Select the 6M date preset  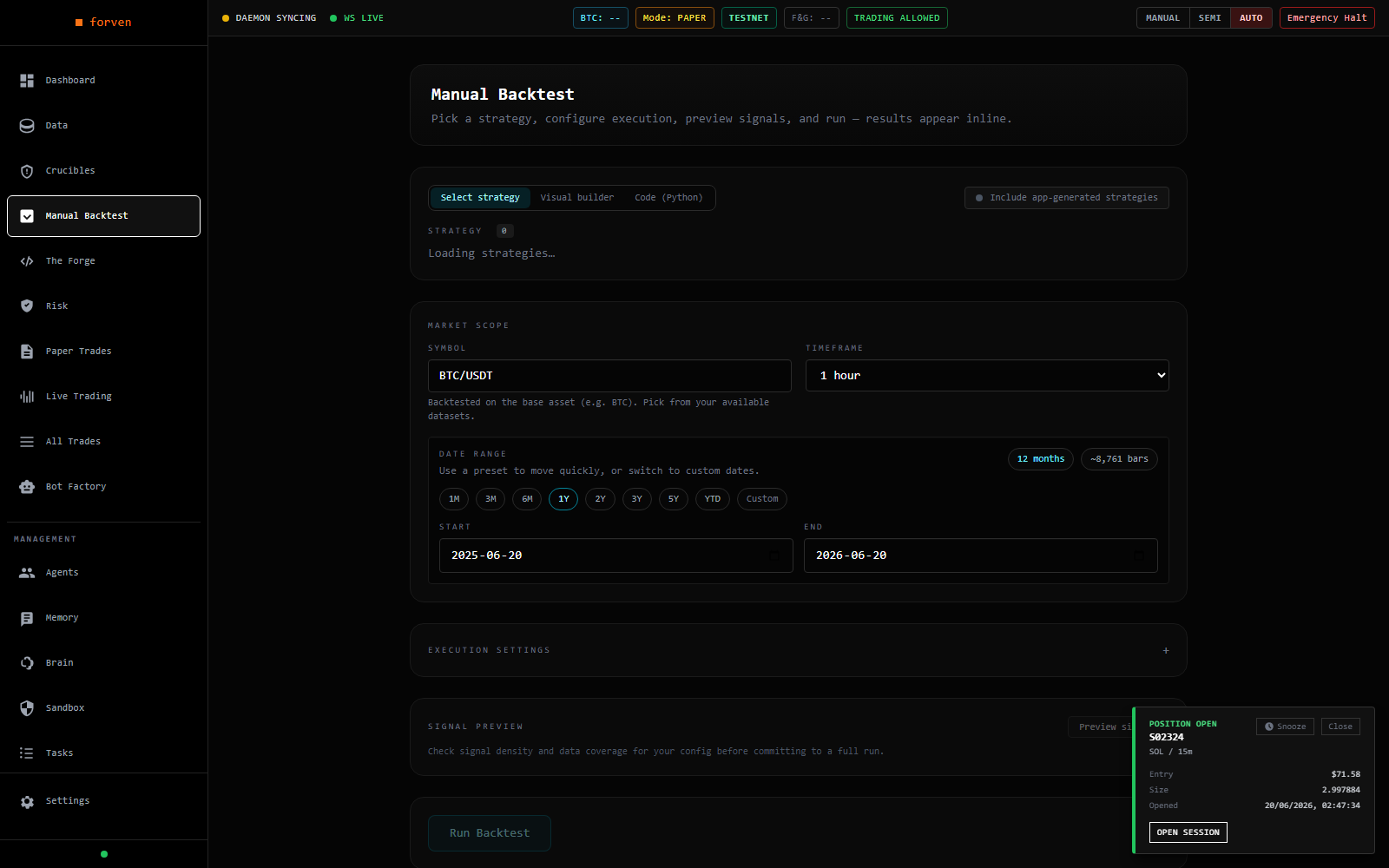pyautogui.click(x=527, y=499)
